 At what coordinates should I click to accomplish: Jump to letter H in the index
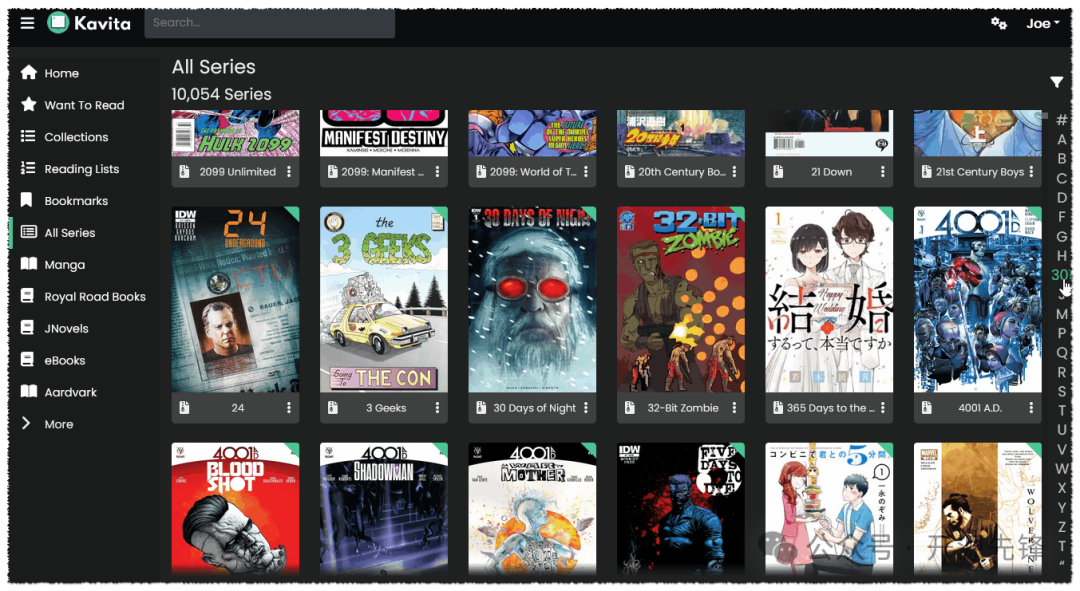(1061, 256)
